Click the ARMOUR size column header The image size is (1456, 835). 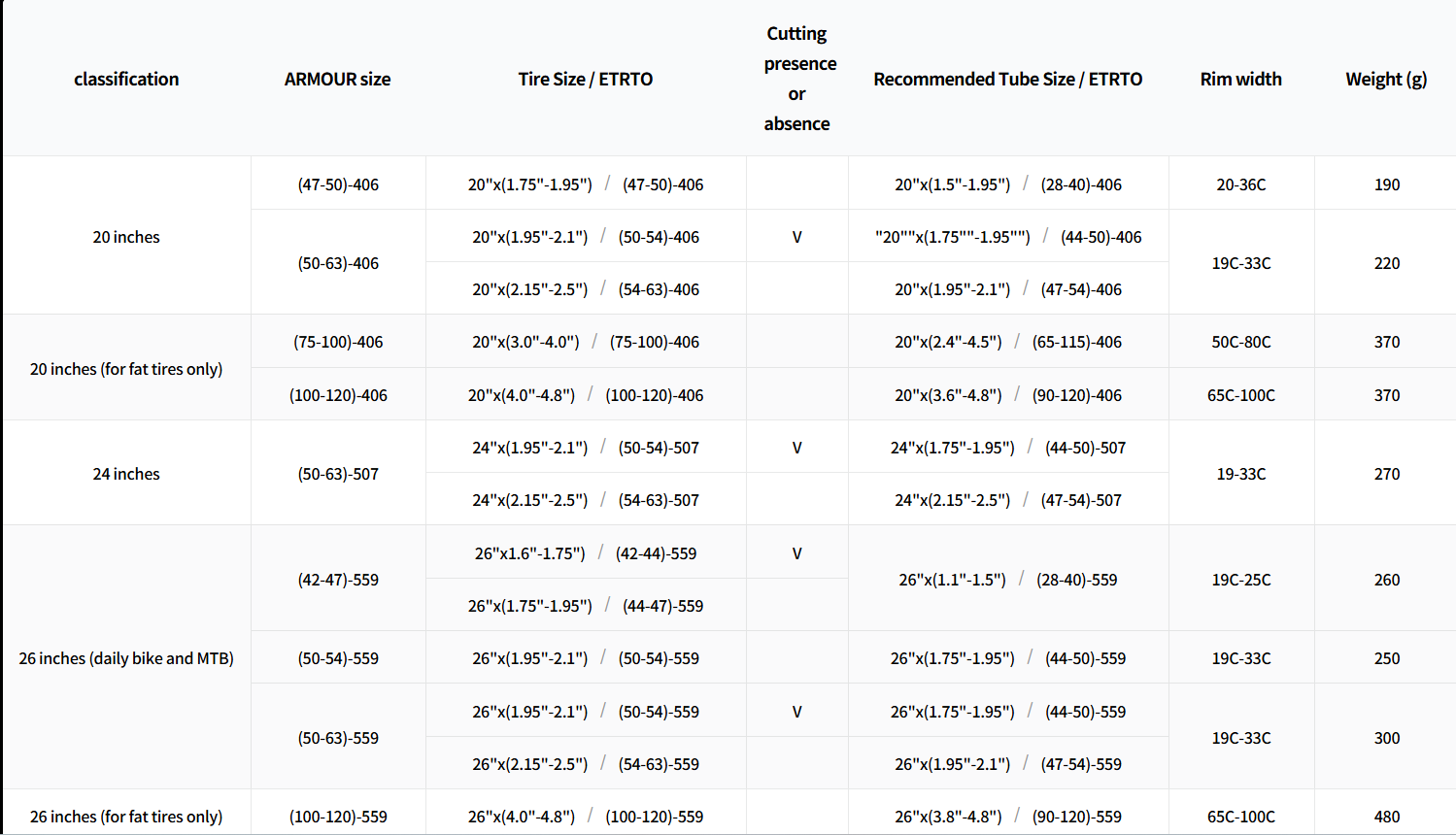(x=337, y=79)
